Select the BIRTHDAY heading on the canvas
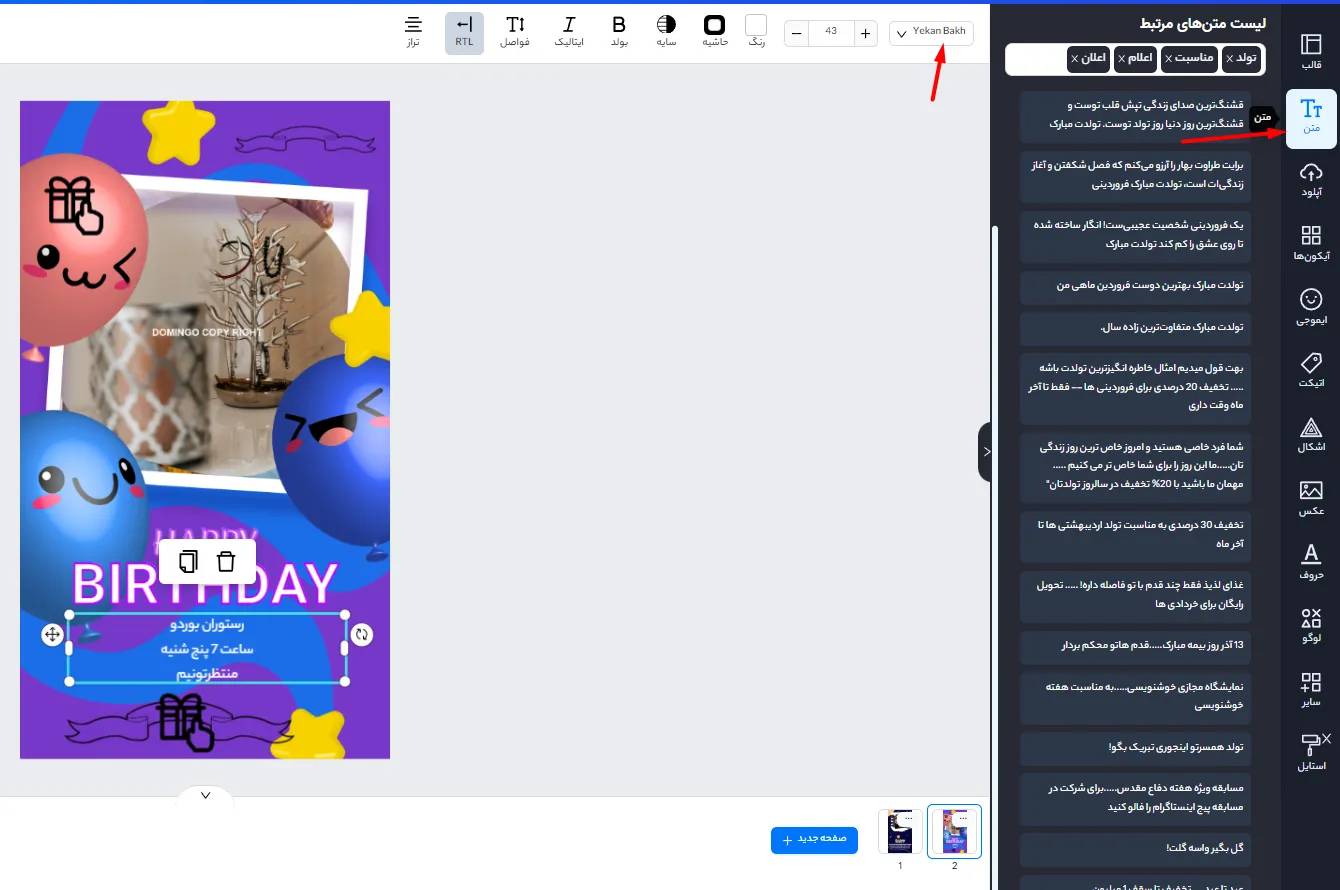The width and height of the screenshot is (1340, 890). pyautogui.click(x=205, y=584)
